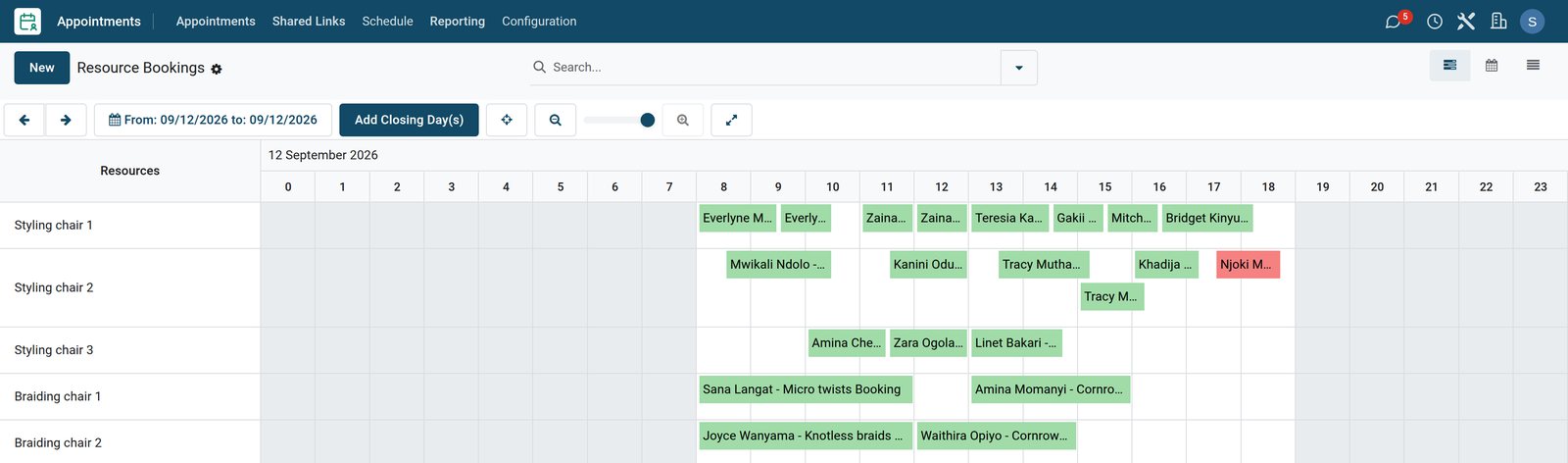Screen dimensions: 1568x463
Task: Open the Gakii booking
Action: tap(1078, 219)
